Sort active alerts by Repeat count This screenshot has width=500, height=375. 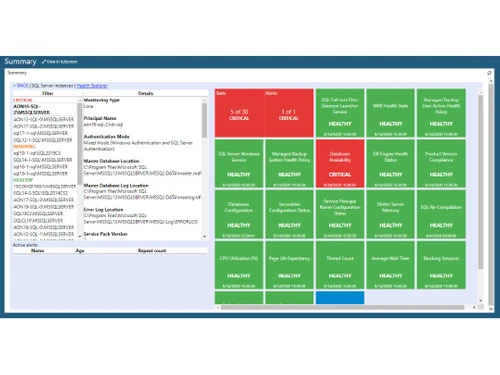point(152,251)
